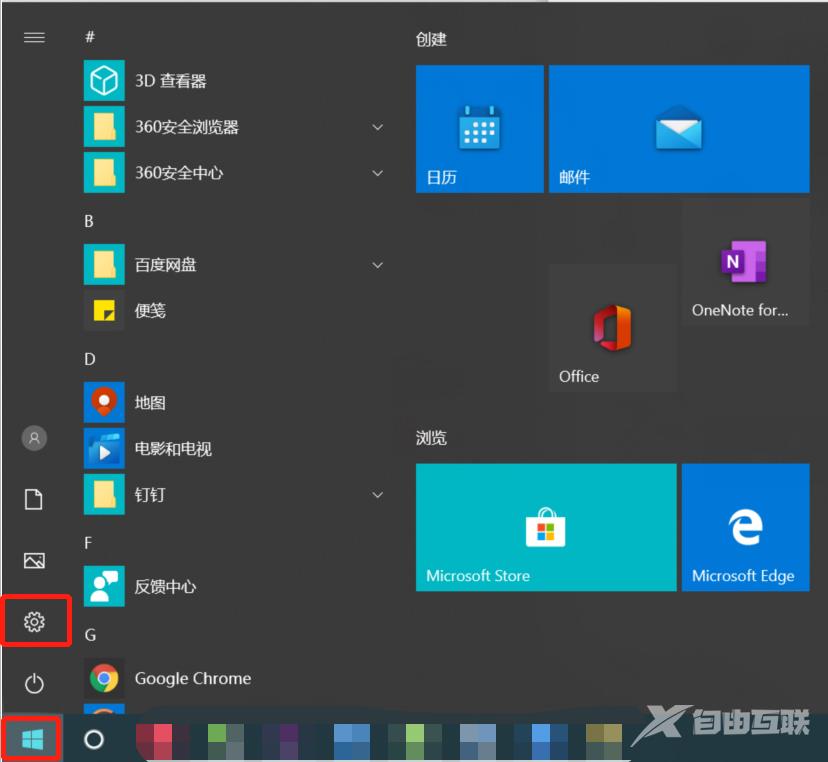Open the Documents icon in sidebar
This screenshot has width=828, height=762.
pyautogui.click(x=34, y=499)
